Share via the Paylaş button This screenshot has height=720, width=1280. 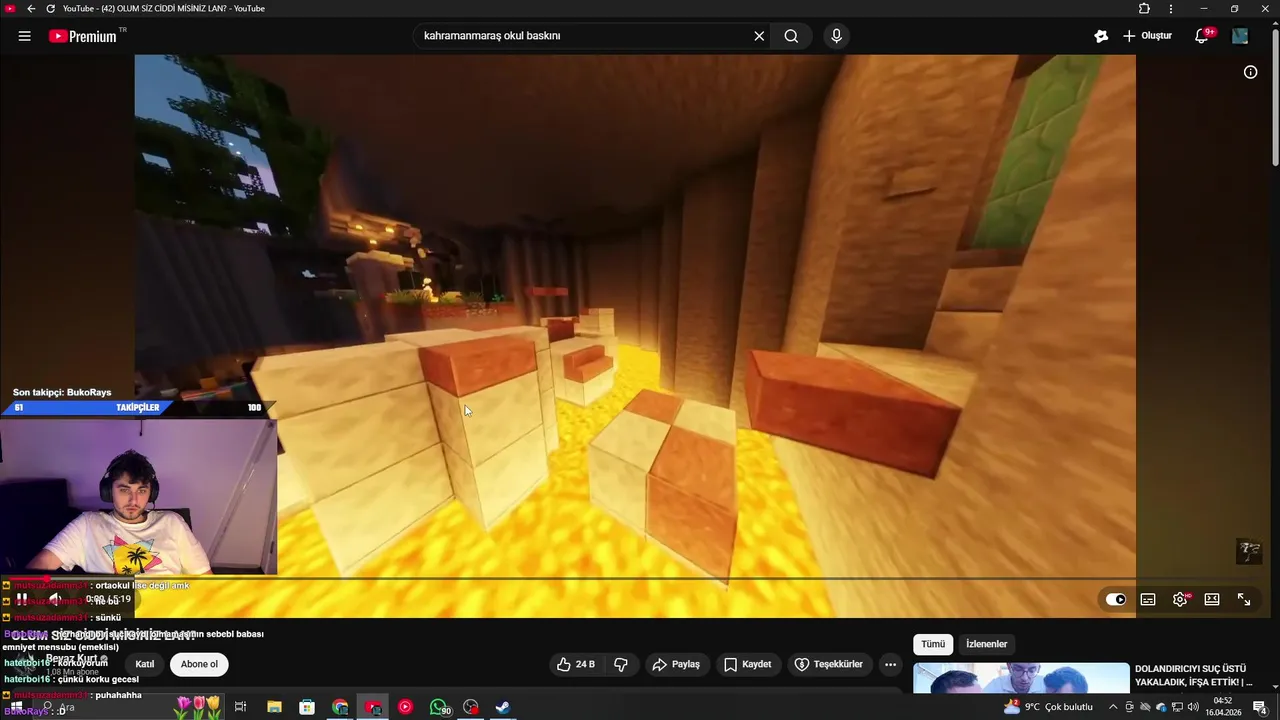tap(676, 664)
